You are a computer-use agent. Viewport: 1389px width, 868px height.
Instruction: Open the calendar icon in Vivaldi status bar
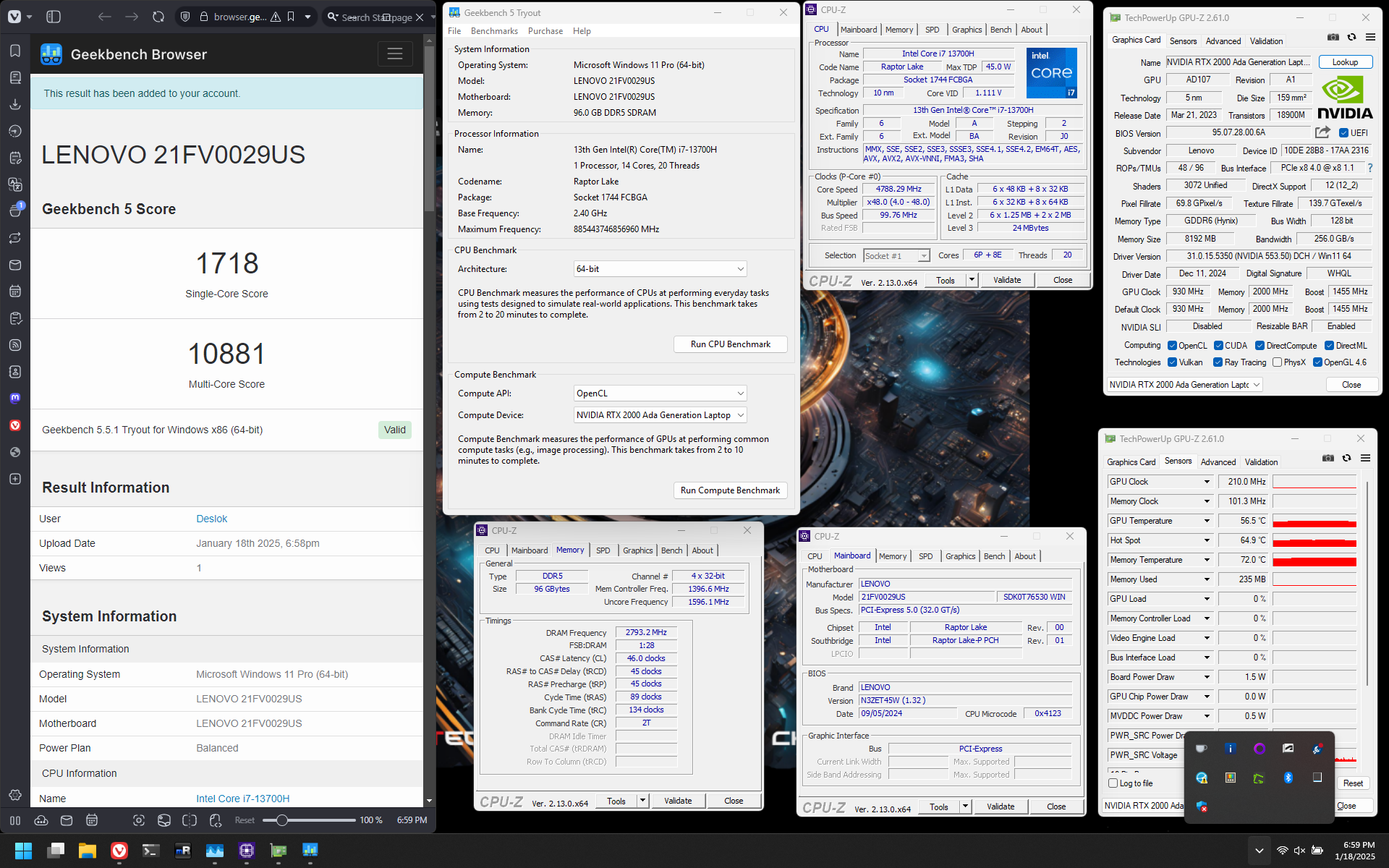(x=92, y=820)
